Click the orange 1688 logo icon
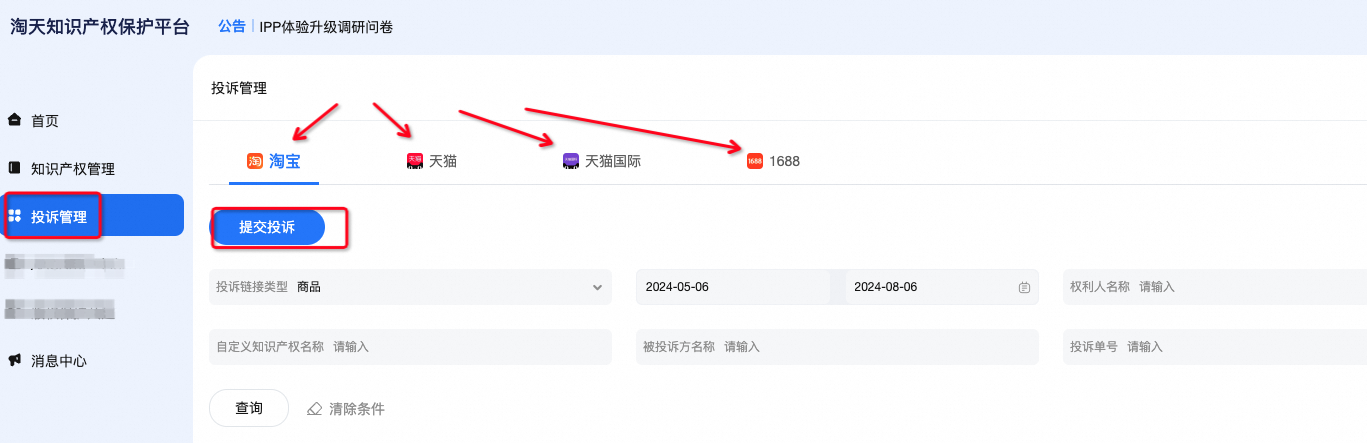This screenshot has height=443, width=1367. [x=755, y=161]
